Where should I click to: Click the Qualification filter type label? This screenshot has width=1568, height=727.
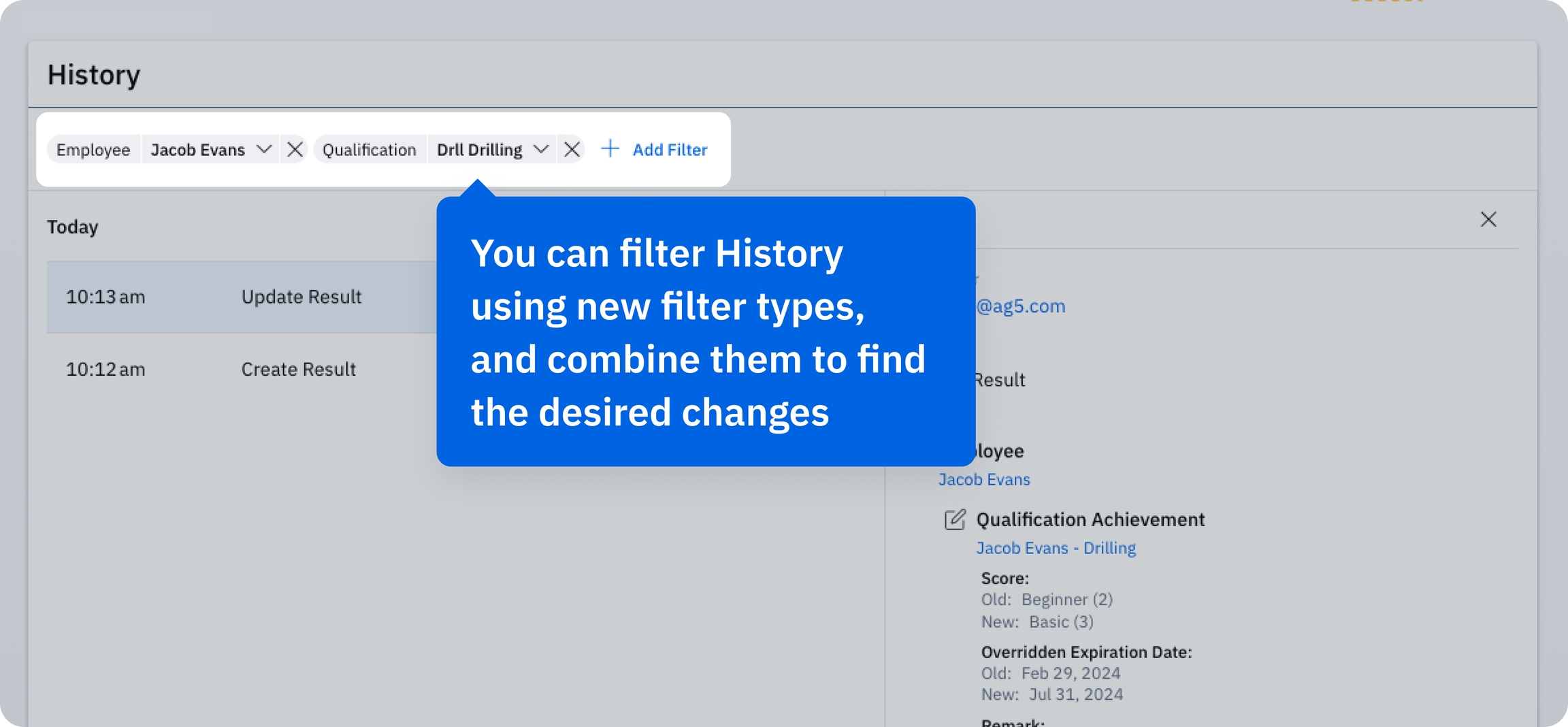click(x=369, y=150)
